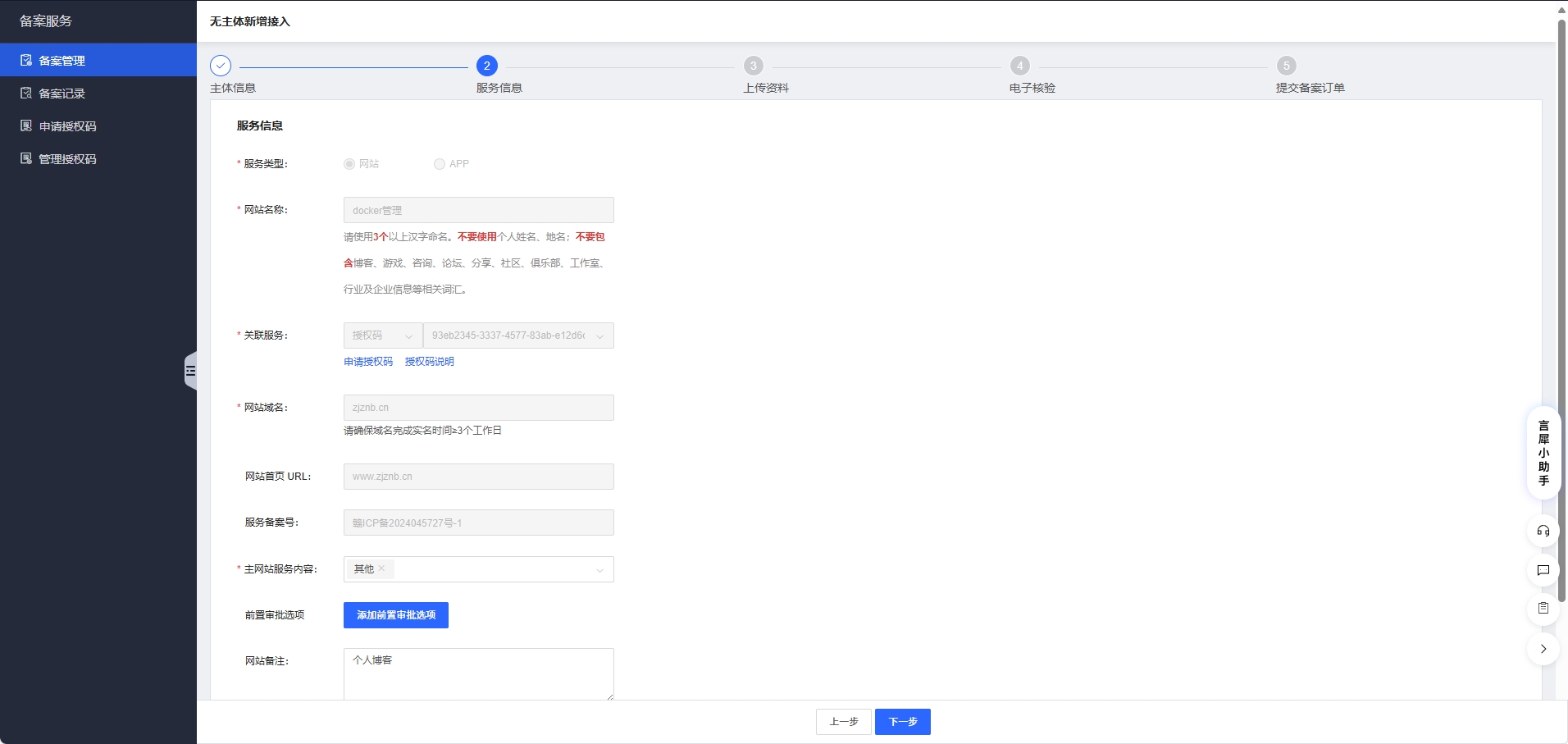Expand the right floating toolbar arrow
The image size is (1568, 744).
click(x=1543, y=649)
